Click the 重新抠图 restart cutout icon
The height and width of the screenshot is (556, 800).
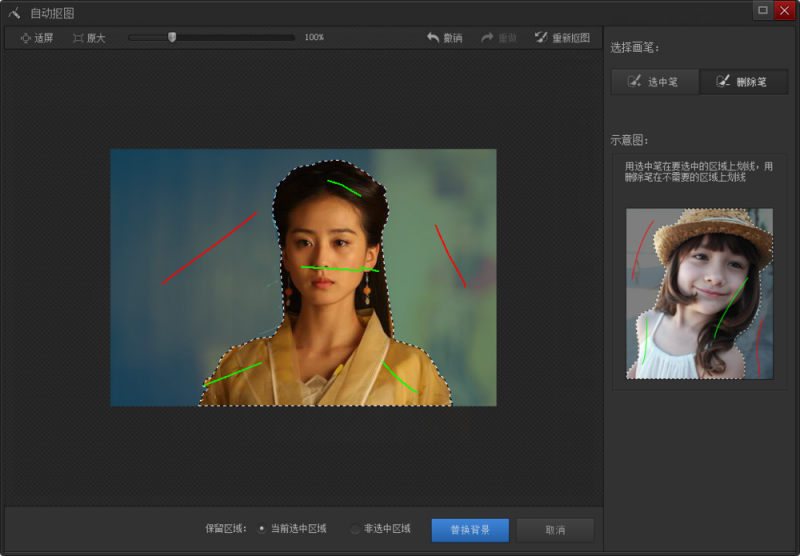pos(541,37)
